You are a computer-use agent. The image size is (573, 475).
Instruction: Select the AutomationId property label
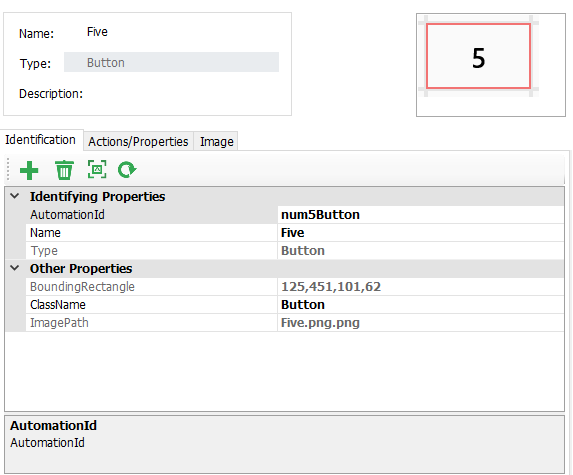[x=68, y=214]
